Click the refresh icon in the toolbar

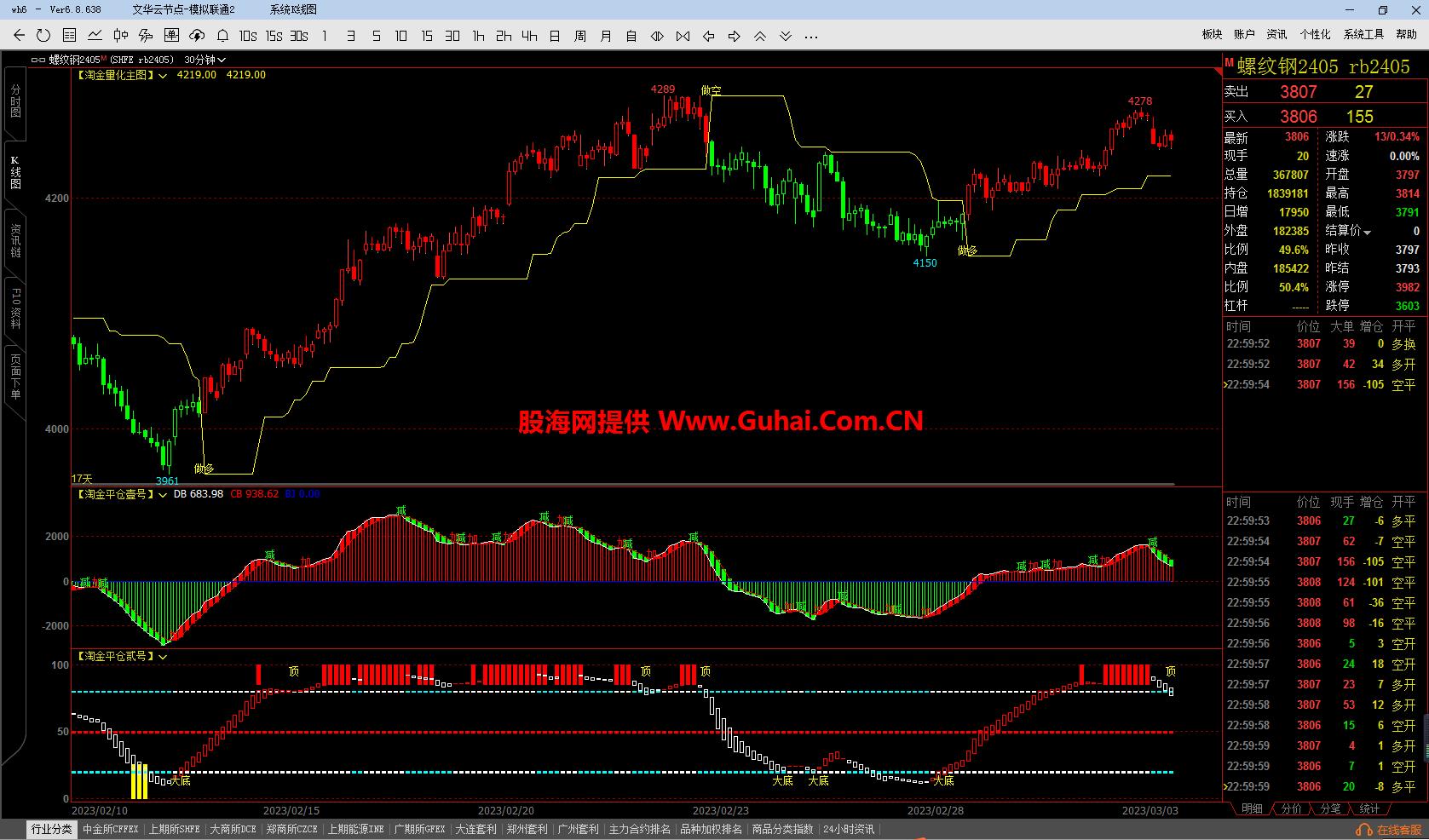coord(43,36)
